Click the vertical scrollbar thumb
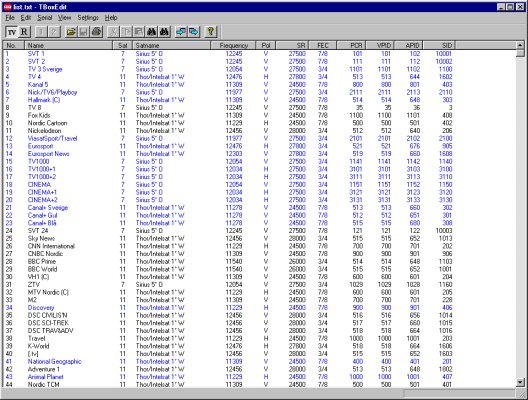Viewport: 528px width, 400px height. pos(520,53)
